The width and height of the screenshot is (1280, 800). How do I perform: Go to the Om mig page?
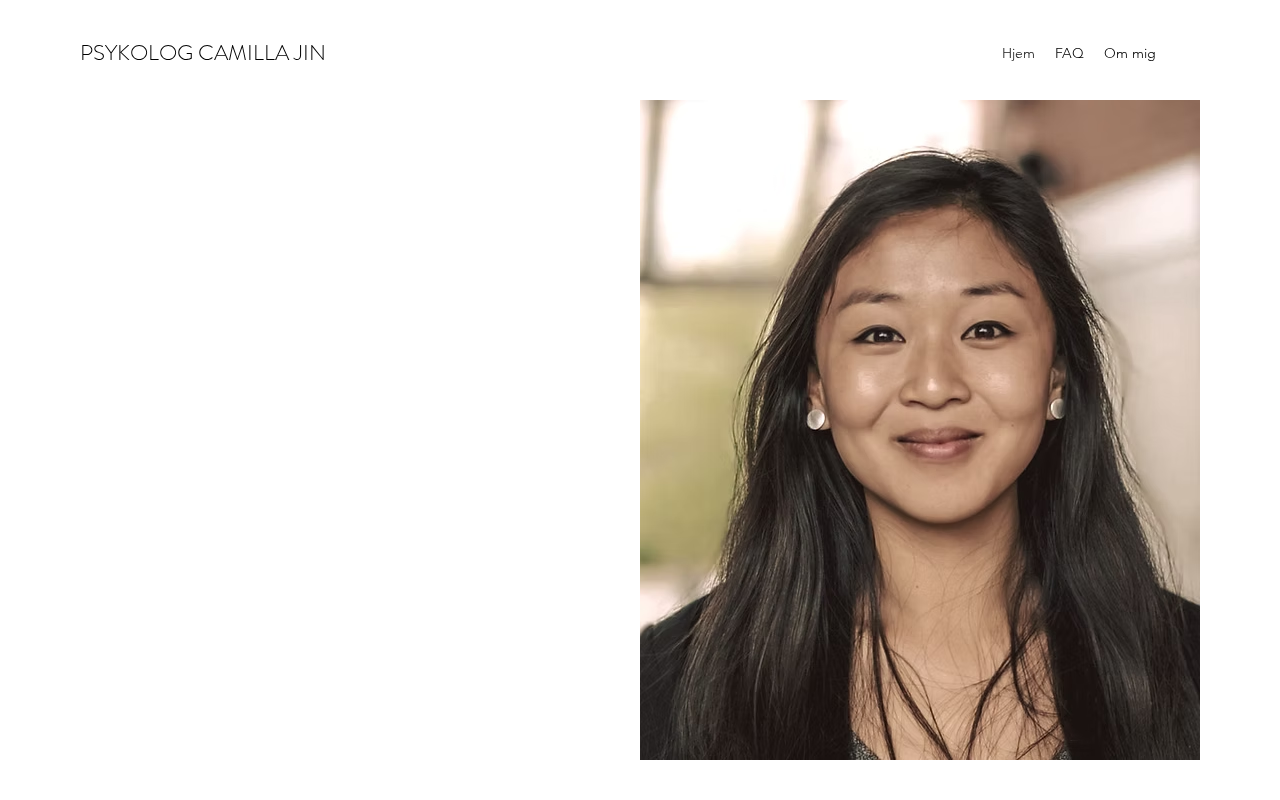click(1130, 53)
